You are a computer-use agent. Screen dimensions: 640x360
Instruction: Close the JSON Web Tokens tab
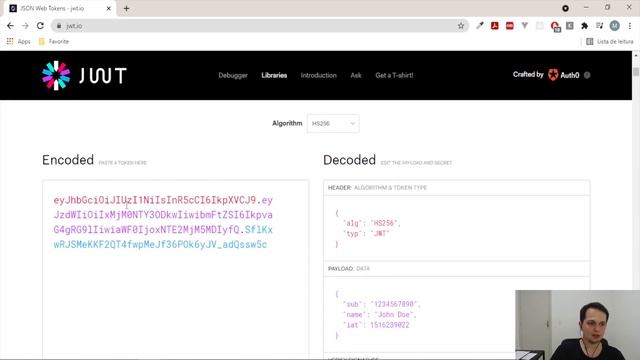(x=109, y=8)
